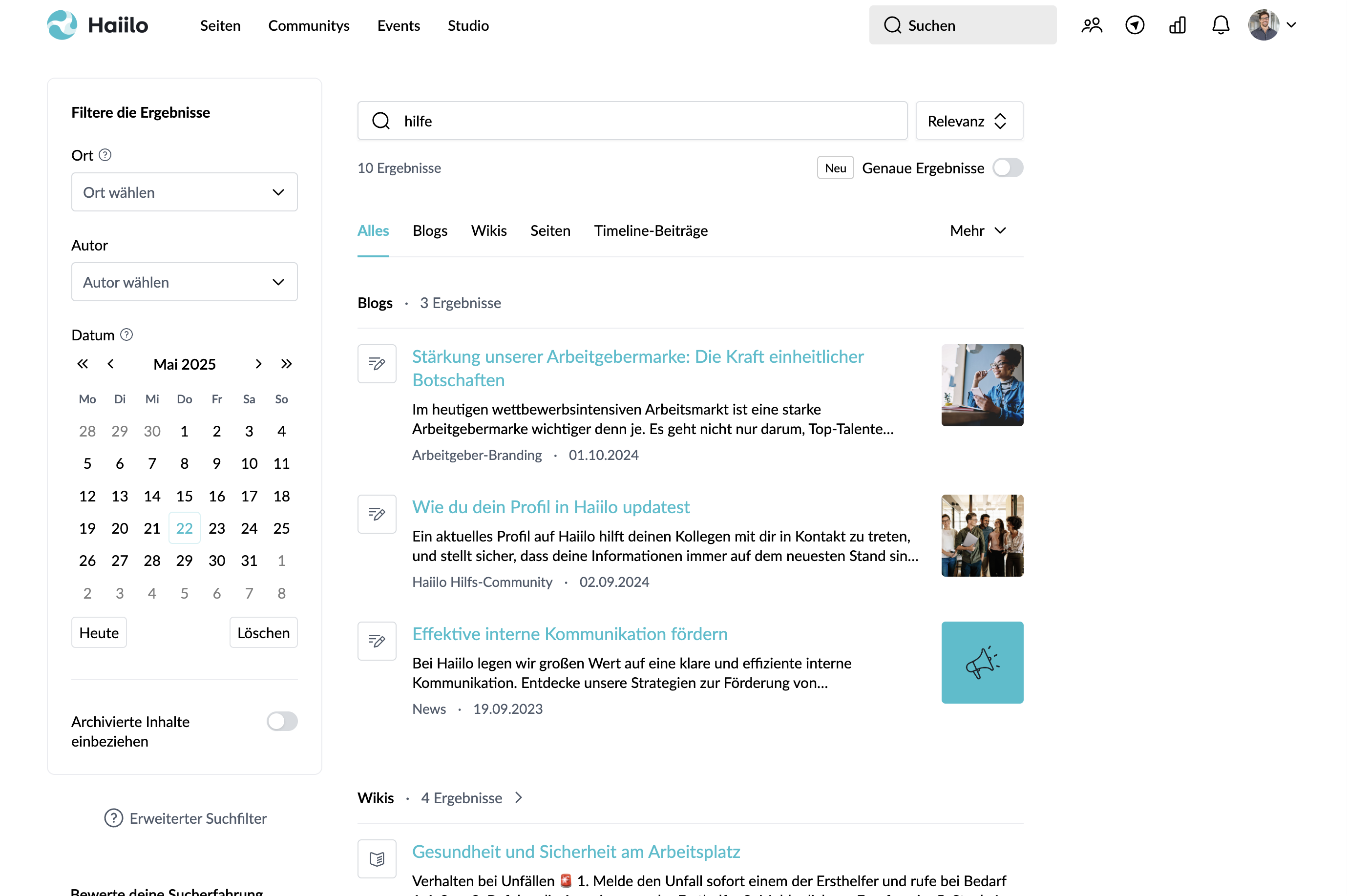Click the Haiilo logo icon
1347x896 pixels.
coord(62,25)
